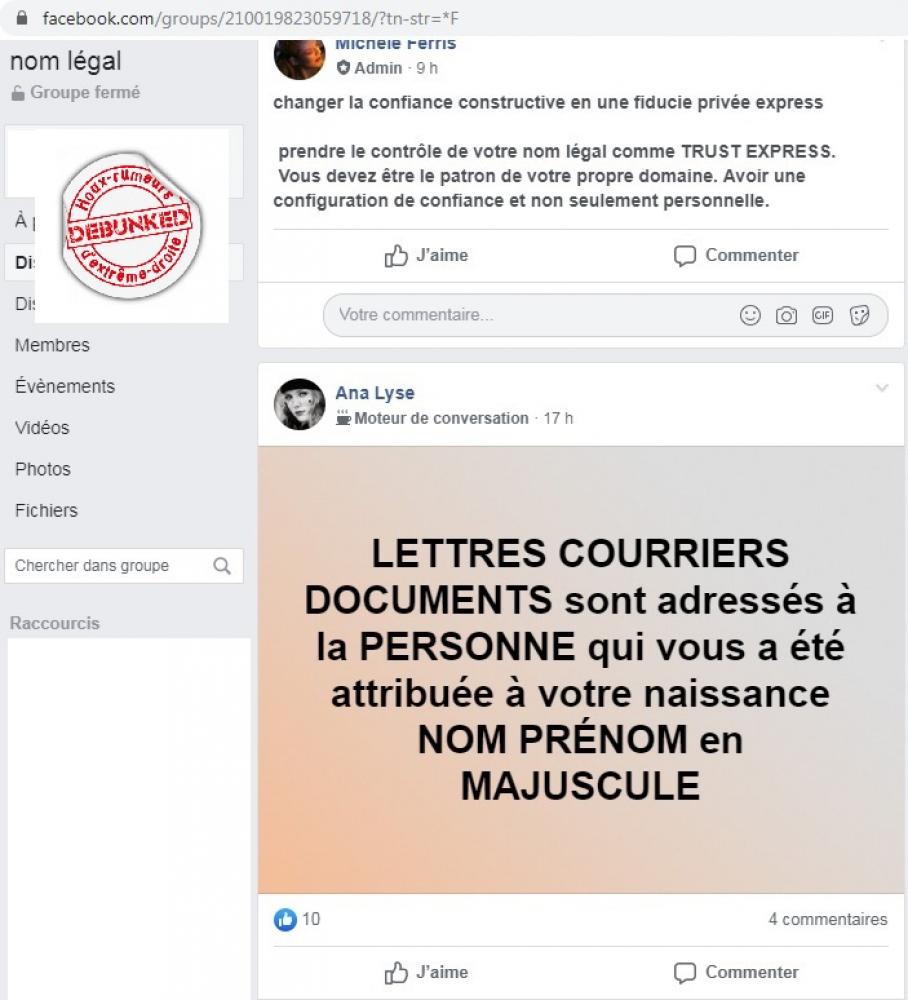Click the search magnifier in group search
908x1000 pixels.
coord(222,566)
